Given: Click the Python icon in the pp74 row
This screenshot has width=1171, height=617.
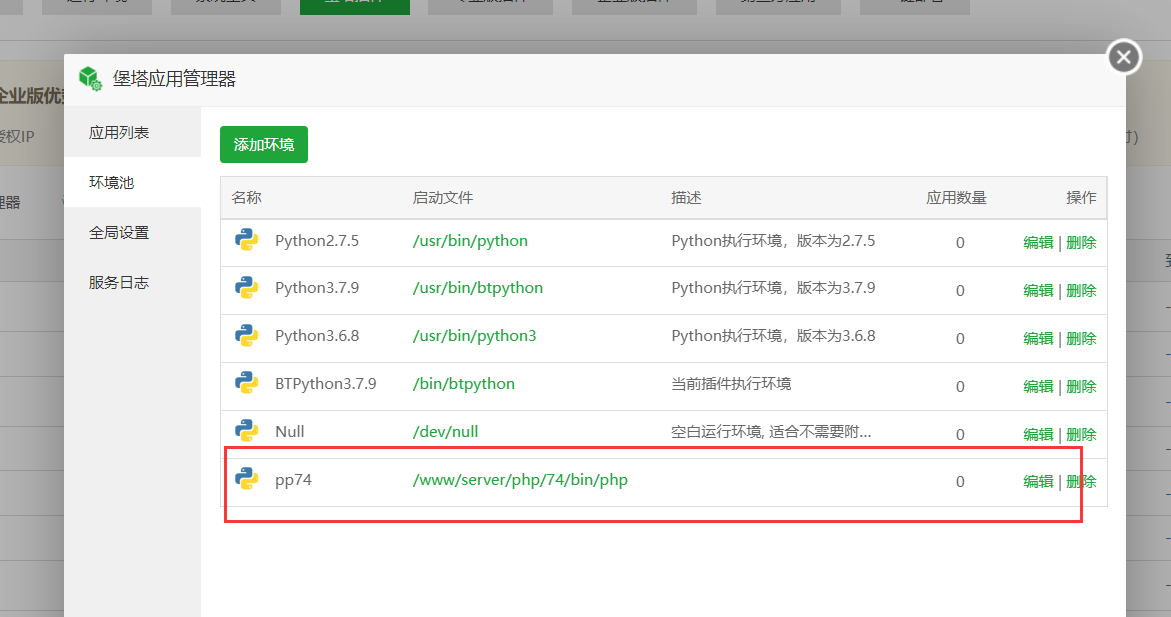Looking at the screenshot, I should point(246,479).
